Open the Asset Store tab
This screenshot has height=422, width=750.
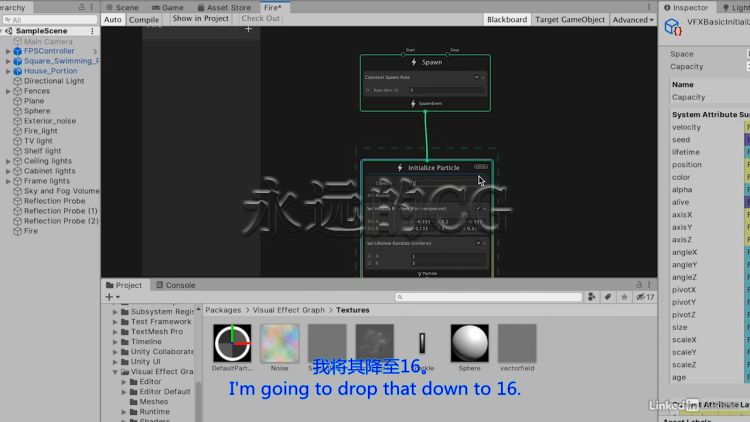(224, 7)
